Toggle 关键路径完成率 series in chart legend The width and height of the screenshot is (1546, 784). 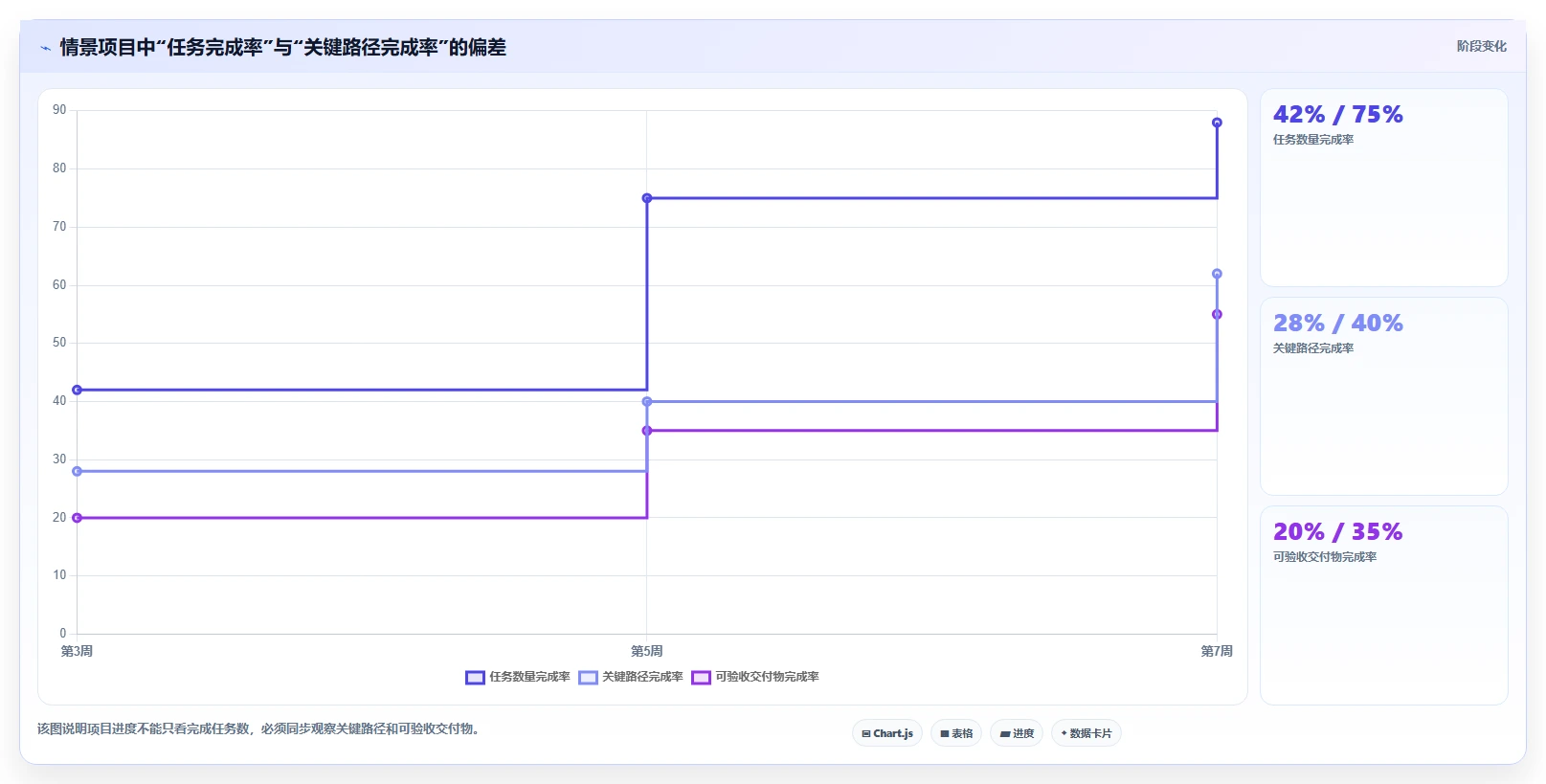click(631, 677)
